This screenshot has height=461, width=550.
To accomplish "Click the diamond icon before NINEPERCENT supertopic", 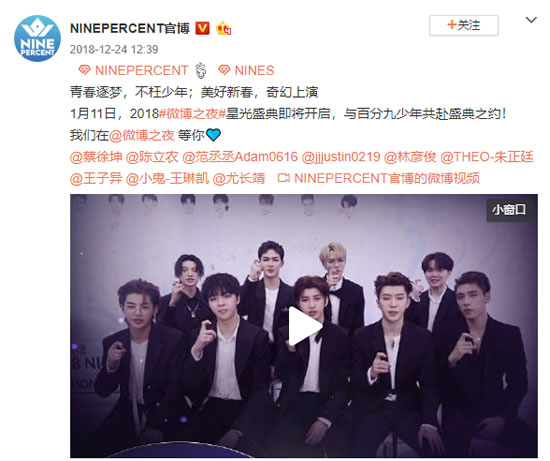I will pos(85,70).
